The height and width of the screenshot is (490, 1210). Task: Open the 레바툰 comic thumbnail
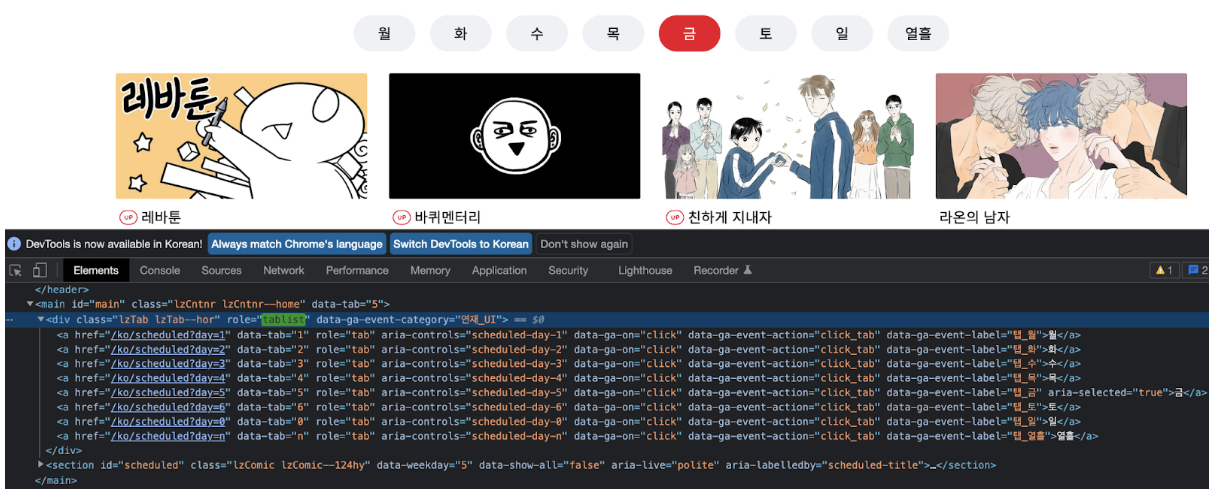click(x=241, y=136)
